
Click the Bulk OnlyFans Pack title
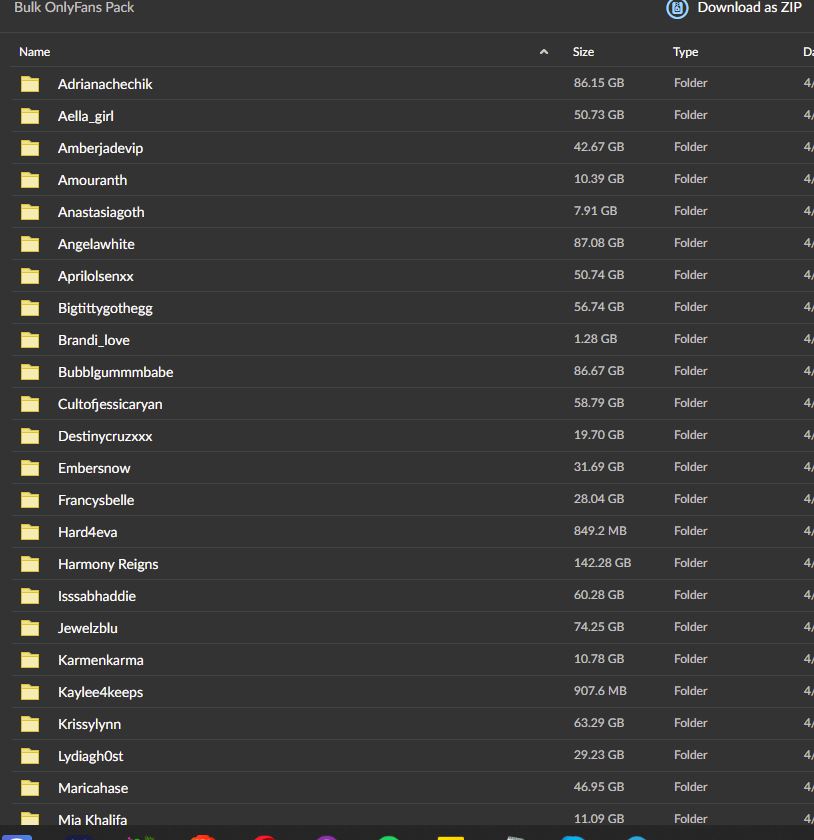74,8
